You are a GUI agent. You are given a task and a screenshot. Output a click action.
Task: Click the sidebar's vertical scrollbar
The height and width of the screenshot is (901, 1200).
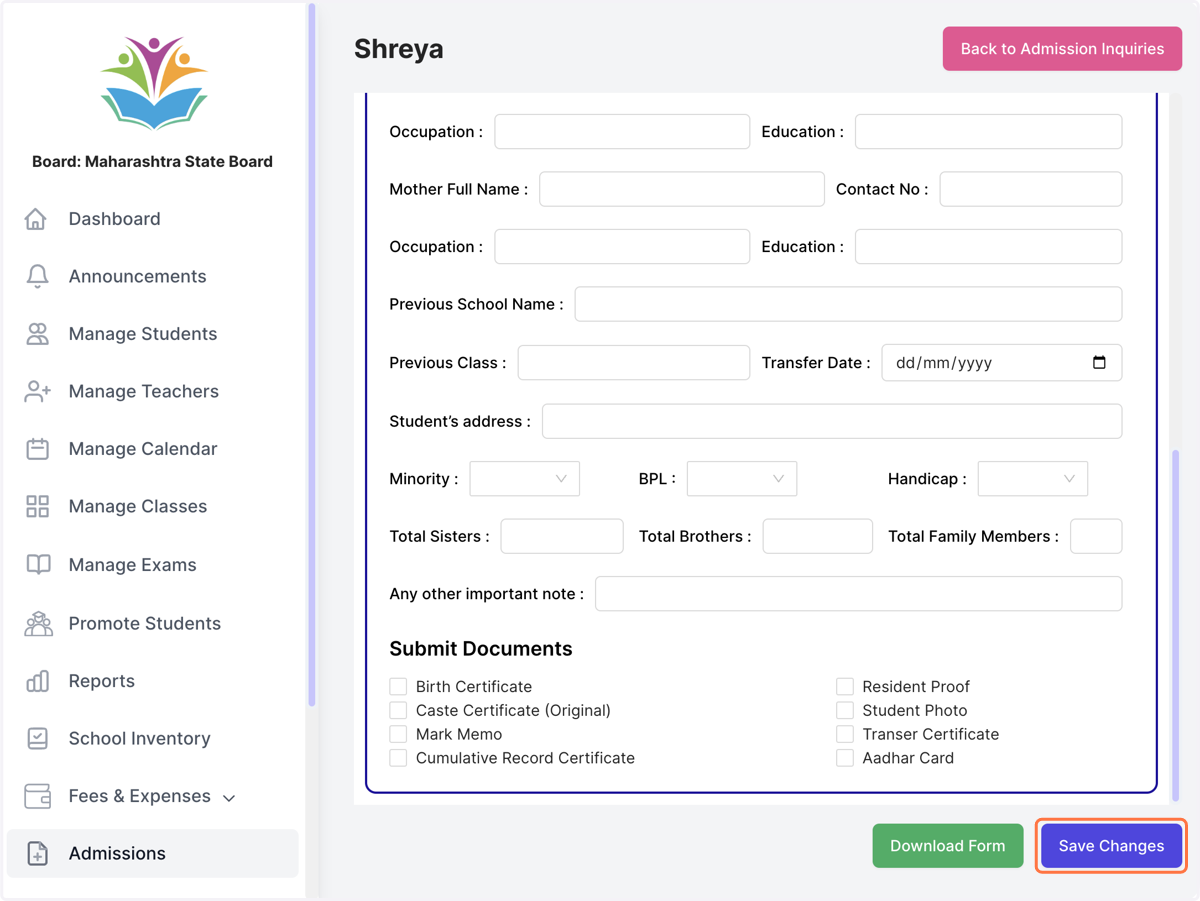tap(311, 355)
